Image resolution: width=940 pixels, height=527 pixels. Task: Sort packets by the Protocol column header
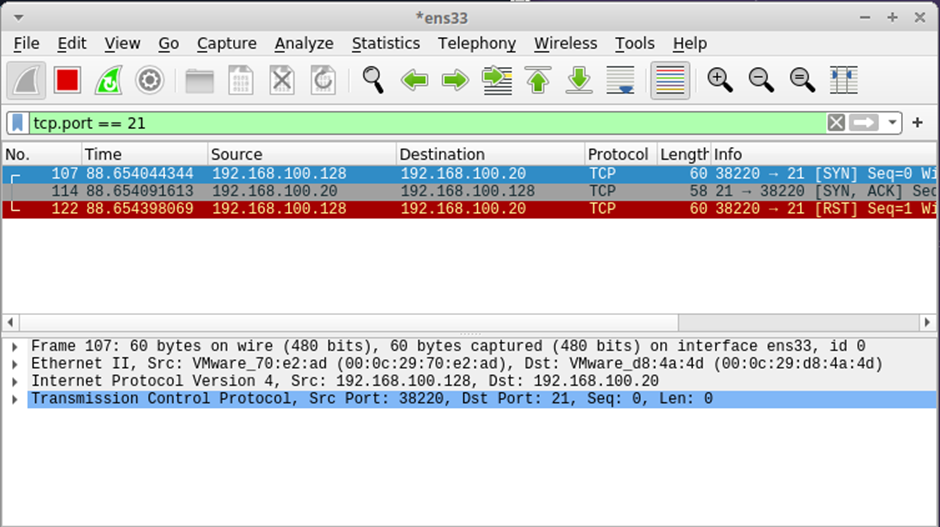click(x=620, y=154)
